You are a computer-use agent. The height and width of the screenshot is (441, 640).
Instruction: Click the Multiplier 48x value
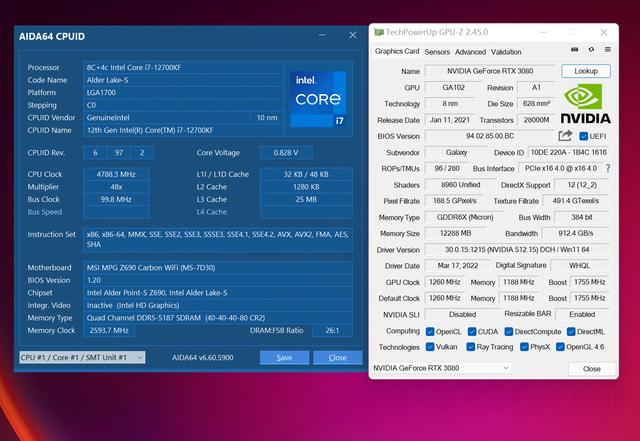(116, 187)
